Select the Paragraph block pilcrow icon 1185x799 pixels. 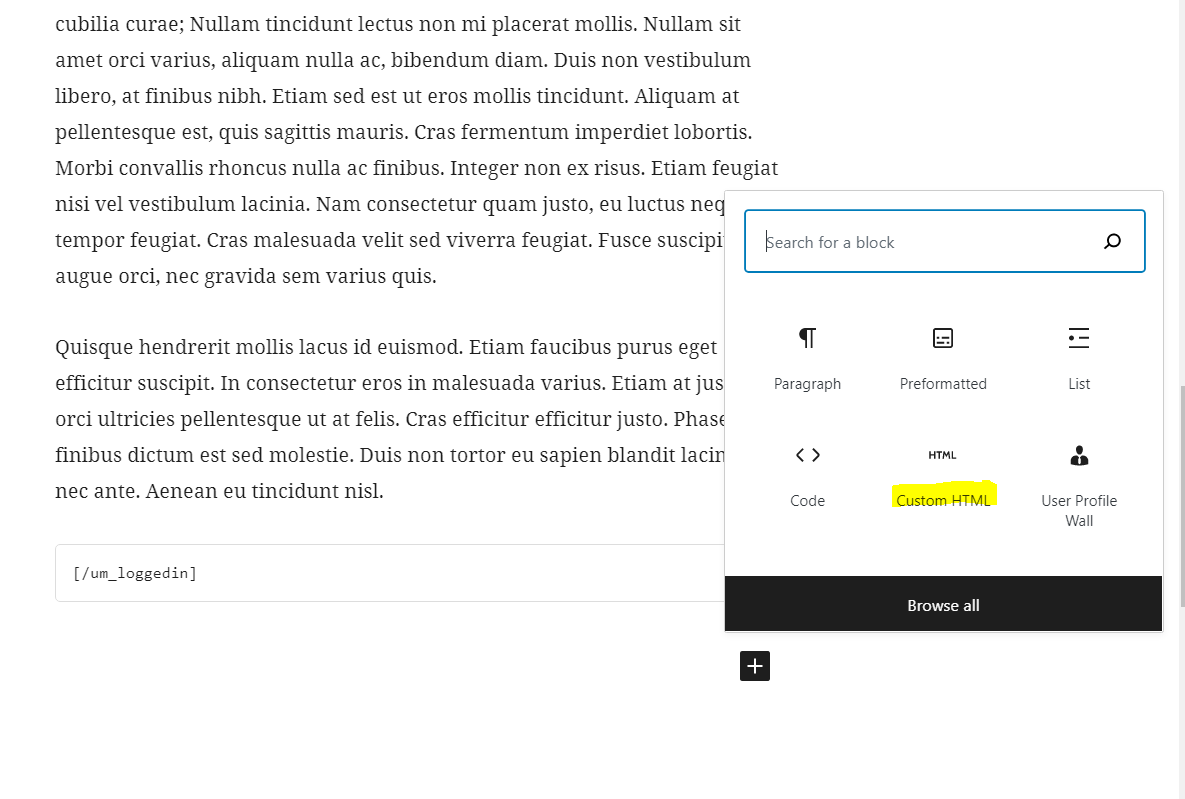[807, 338]
